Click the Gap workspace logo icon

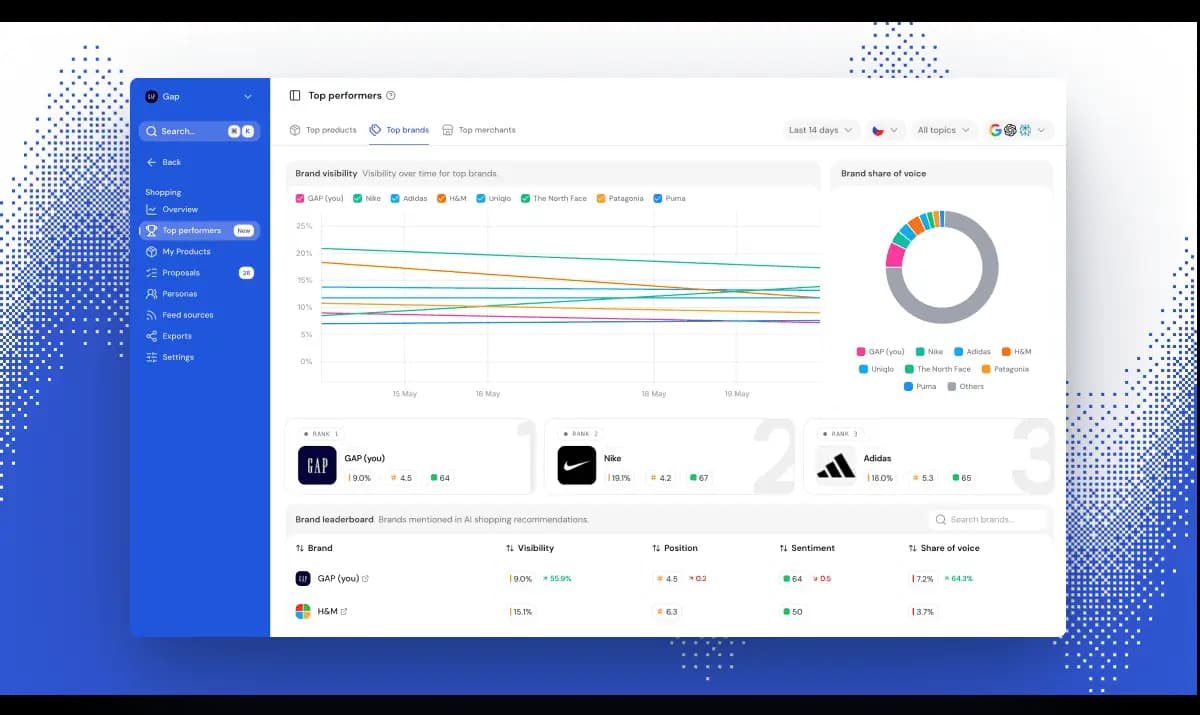(x=151, y=96)
